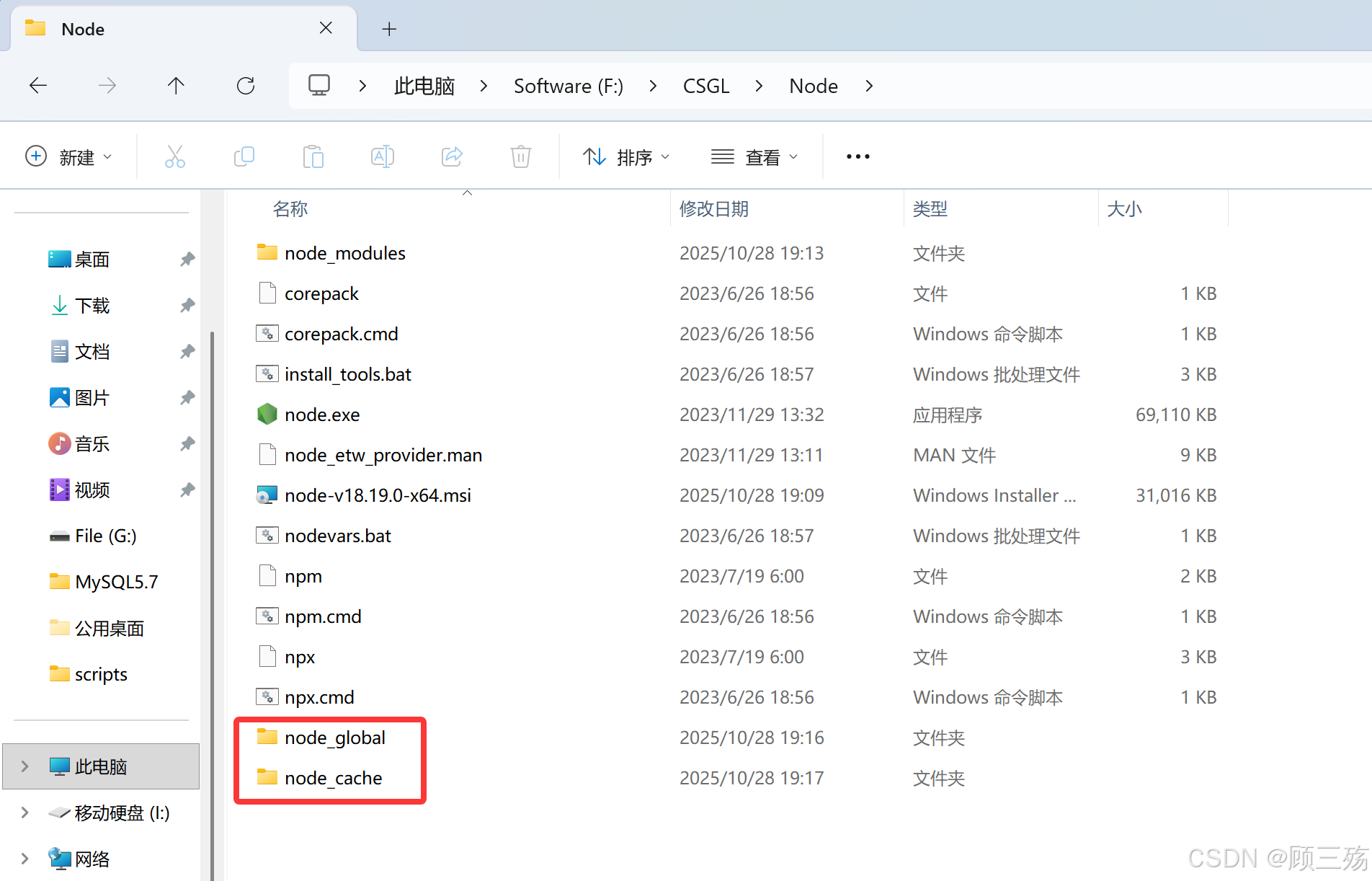Sort by 类型 column header

[x=930, y=209]
